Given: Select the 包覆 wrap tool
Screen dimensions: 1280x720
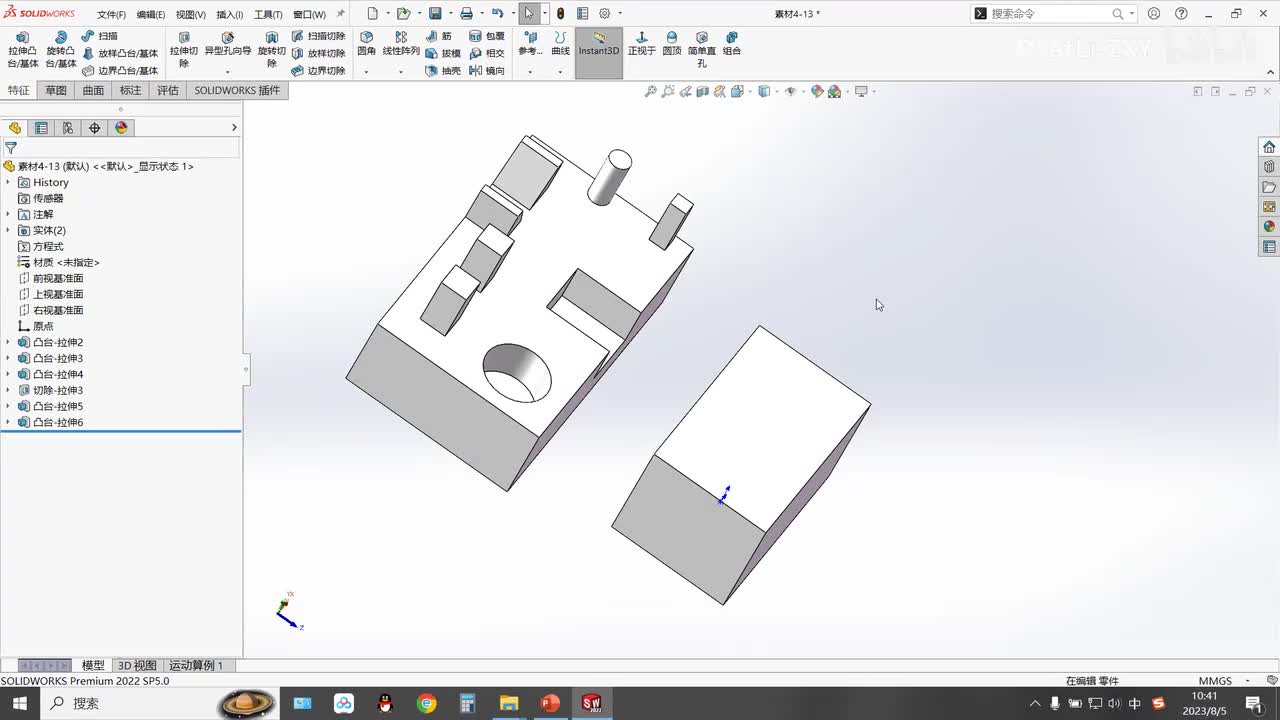Looking at the screenshot, I should tap(487, 36).
